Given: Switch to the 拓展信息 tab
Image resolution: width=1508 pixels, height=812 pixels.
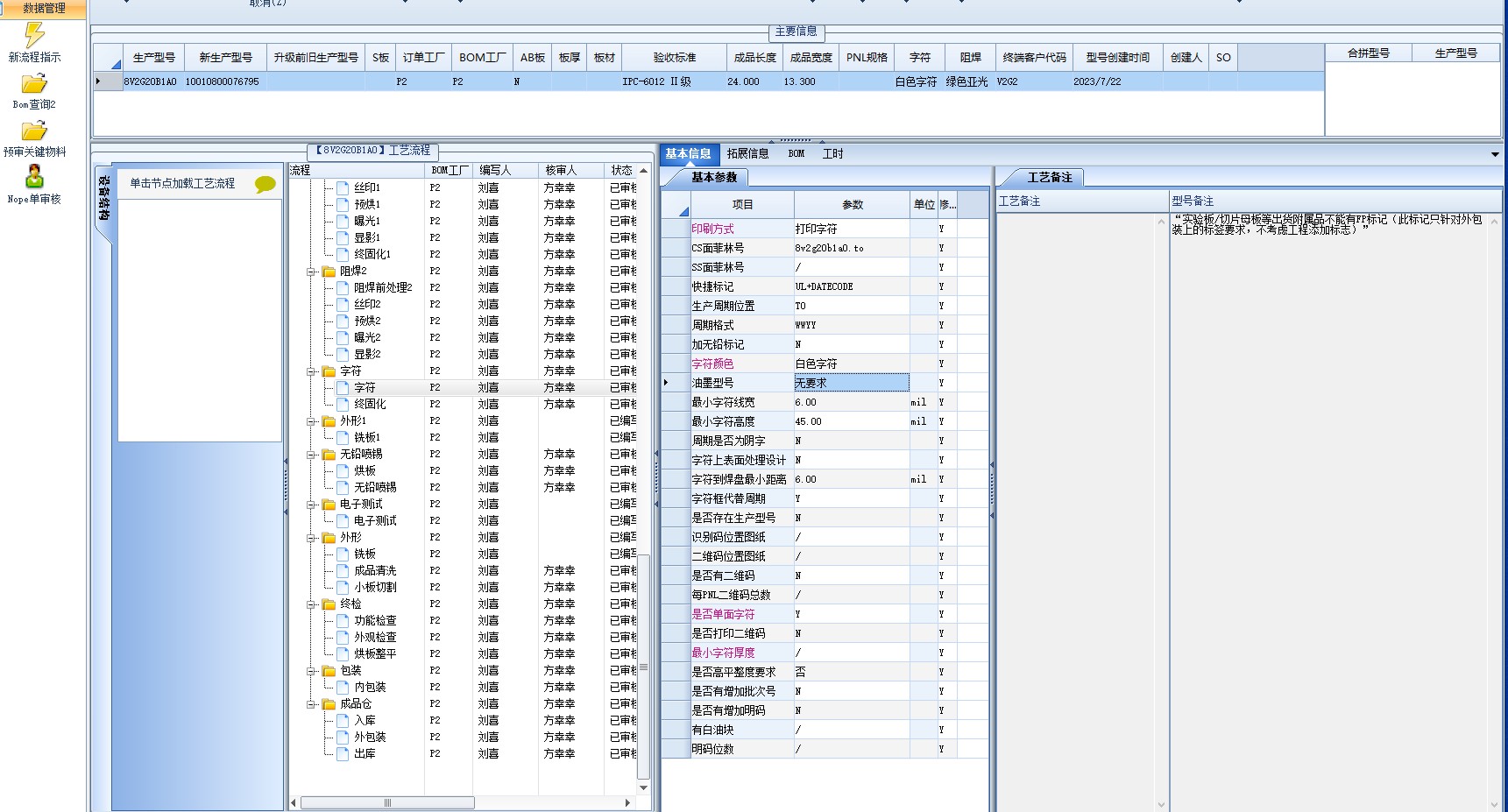Looking at the screenshot, I should coord(747,153).
